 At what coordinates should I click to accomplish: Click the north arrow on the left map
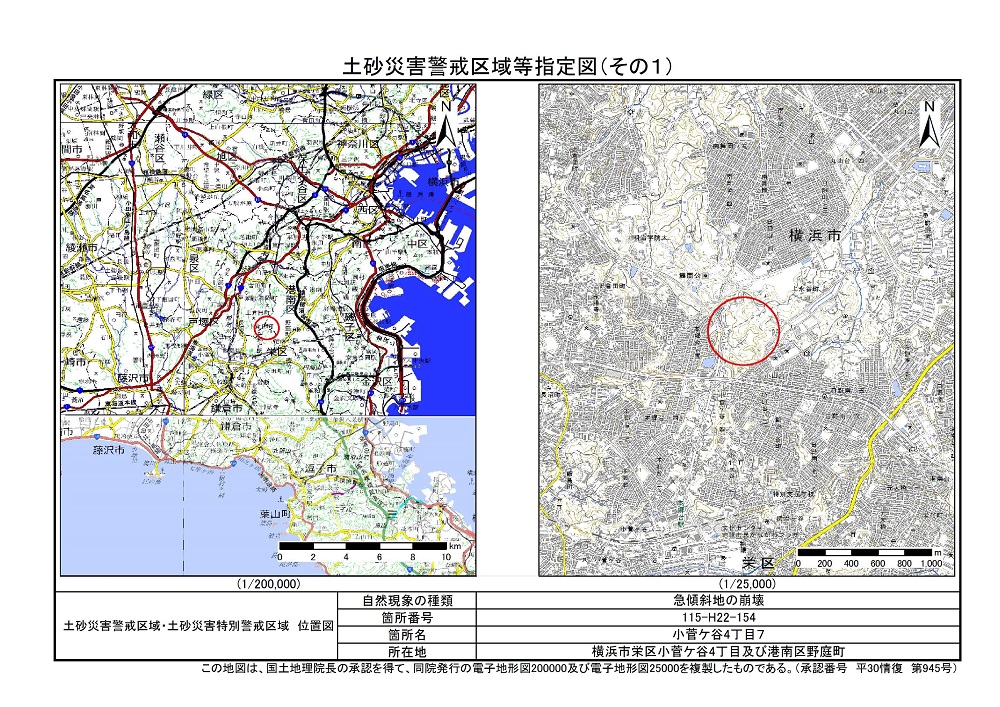pyautogui.click(x=447, y=120)
